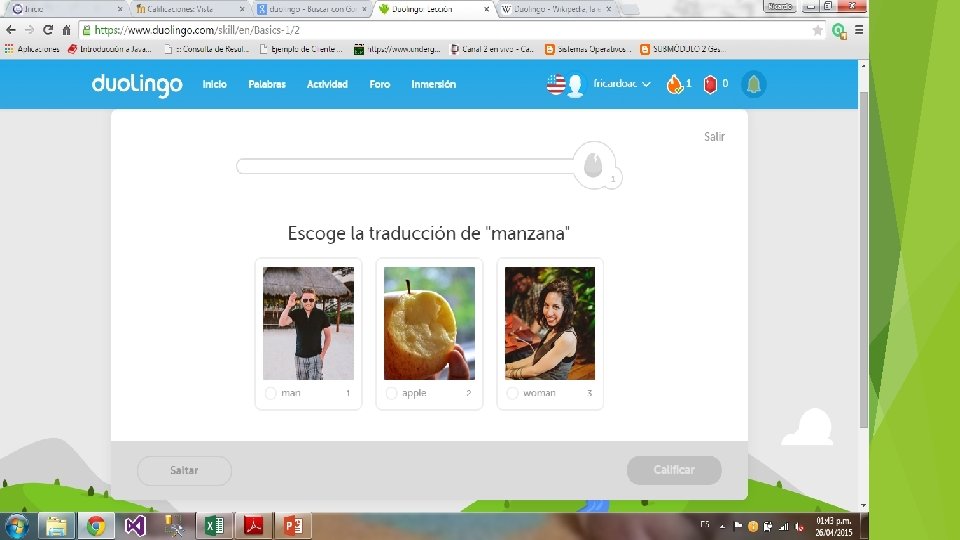
Task: Open File Explorer from the taskbar
Action: click(x=56, y=526)
